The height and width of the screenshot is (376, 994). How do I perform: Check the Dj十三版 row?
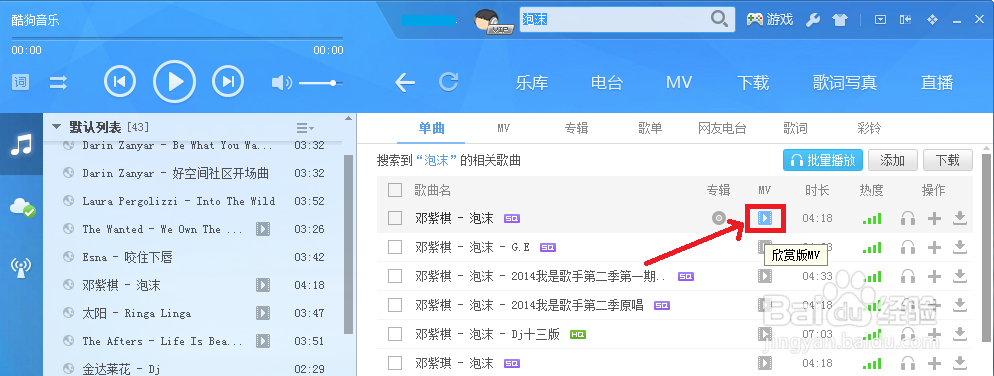(x=395, y=334)
